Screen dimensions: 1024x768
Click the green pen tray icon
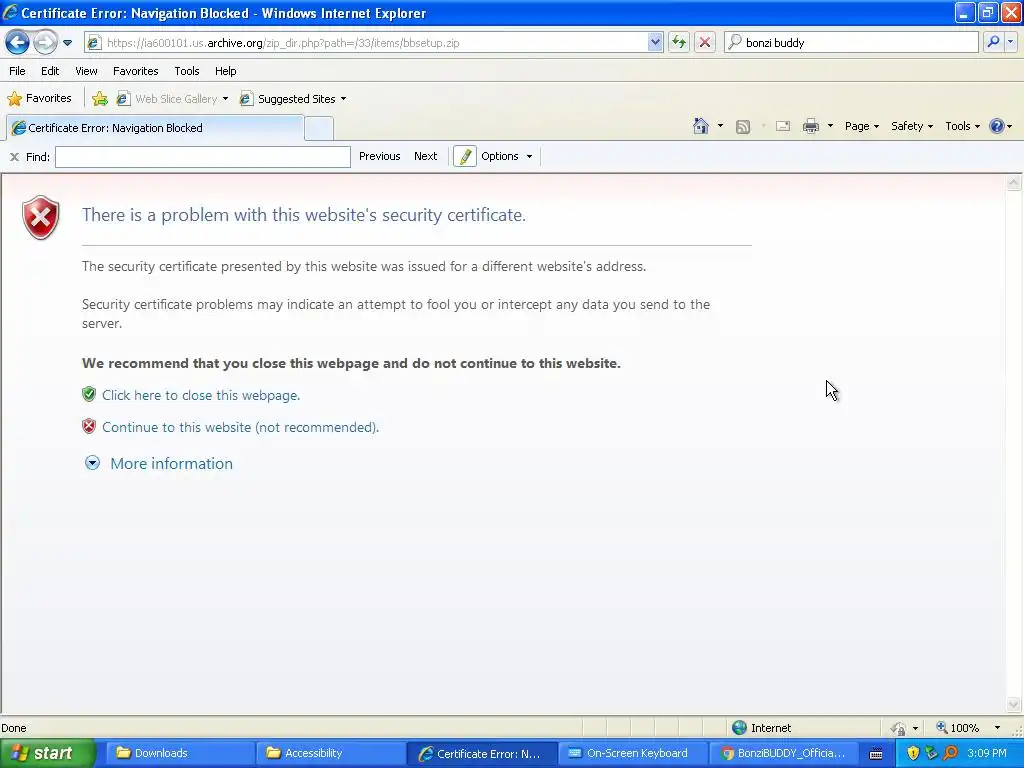(x=931, y=753)
